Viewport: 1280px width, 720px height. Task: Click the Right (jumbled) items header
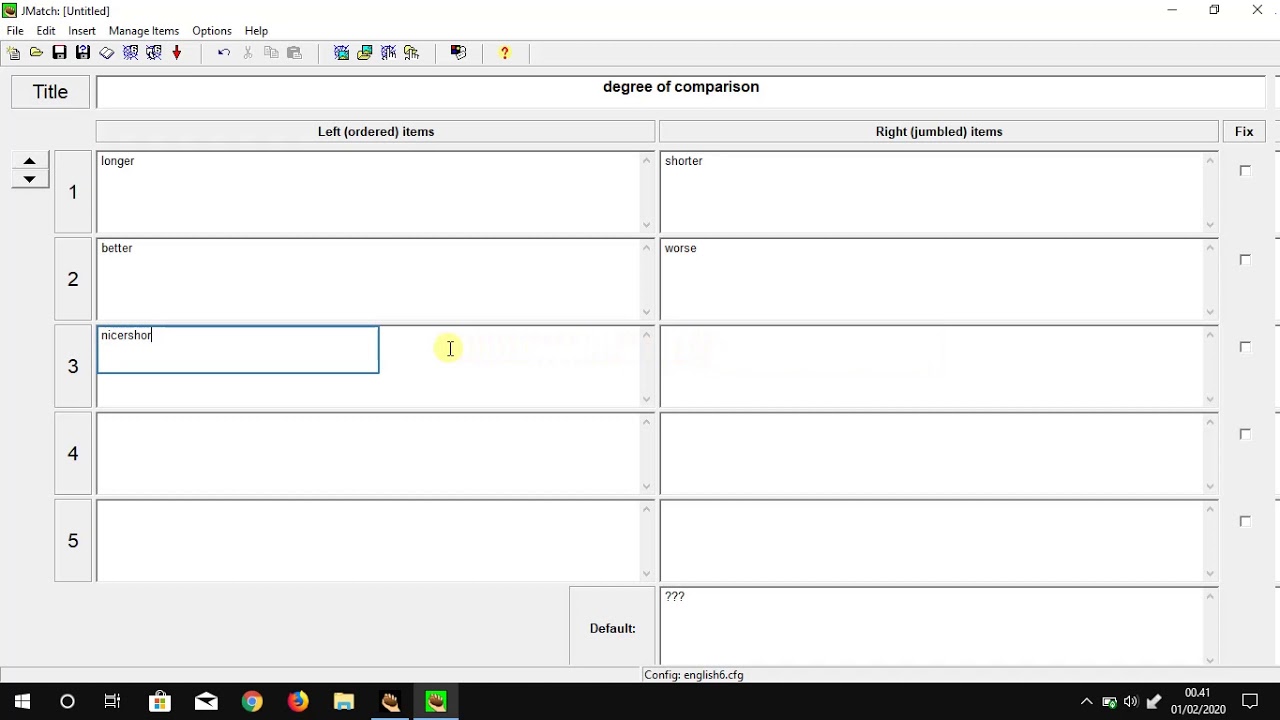pos(939,132)
